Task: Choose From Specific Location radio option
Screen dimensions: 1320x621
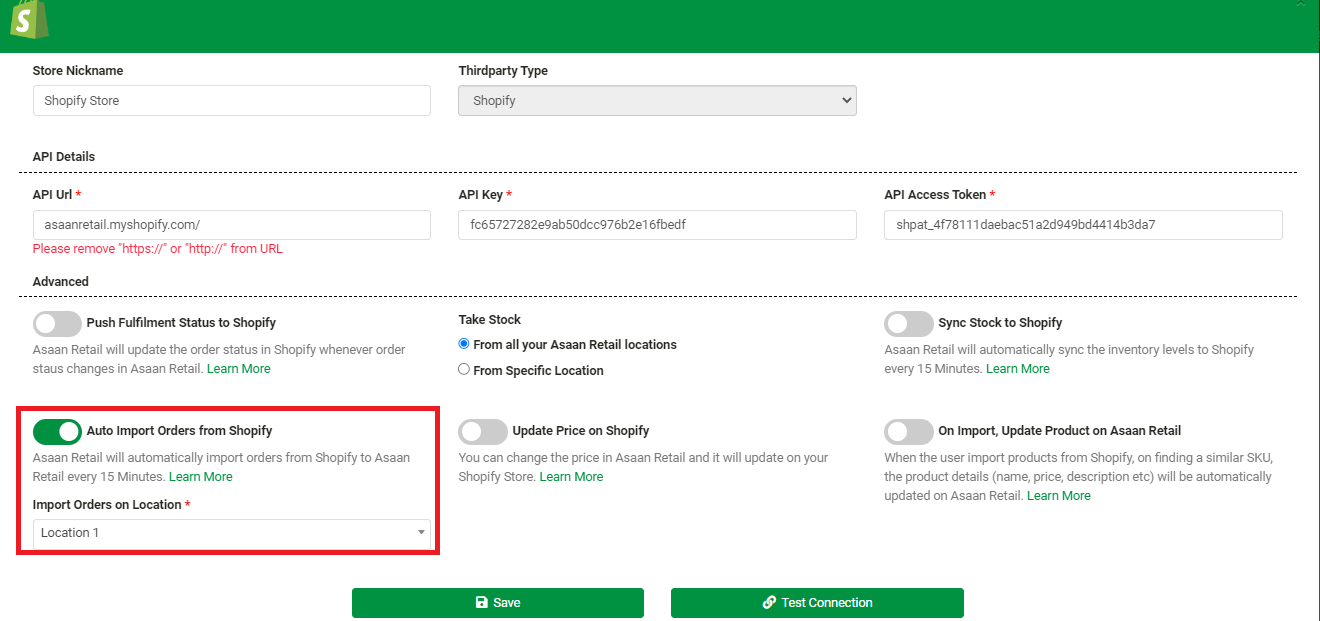Action: (x=464, y=370)
